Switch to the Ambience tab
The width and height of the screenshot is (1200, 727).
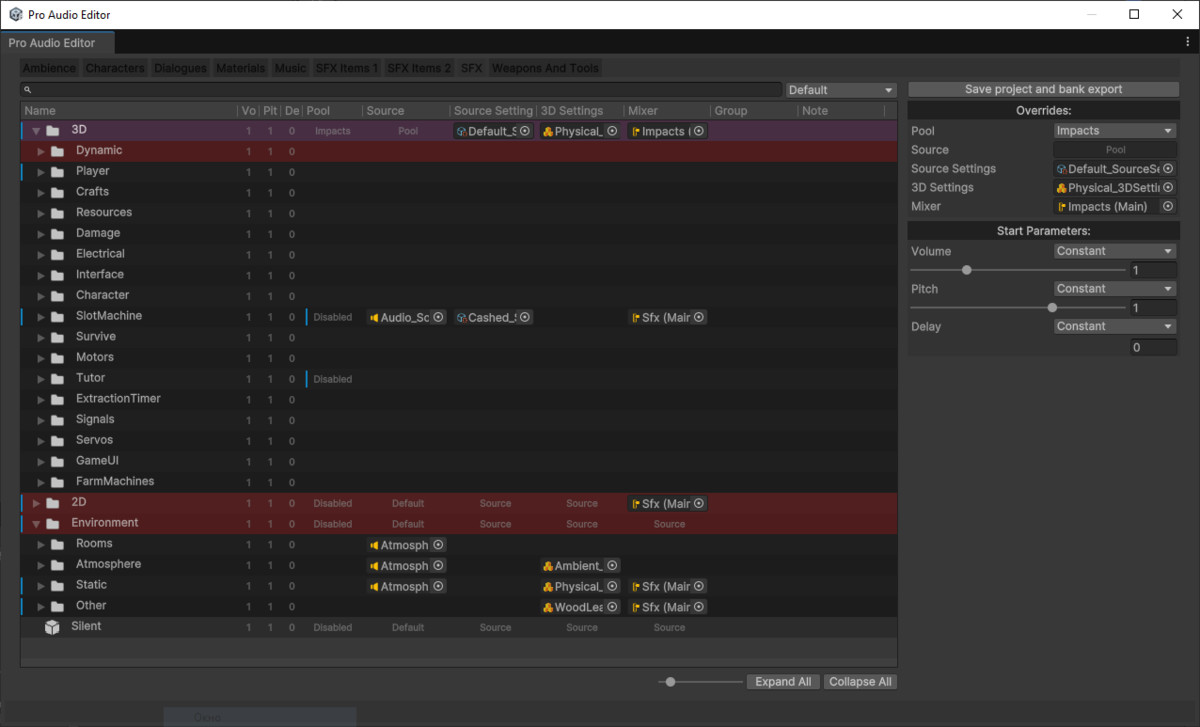[48, 67]
